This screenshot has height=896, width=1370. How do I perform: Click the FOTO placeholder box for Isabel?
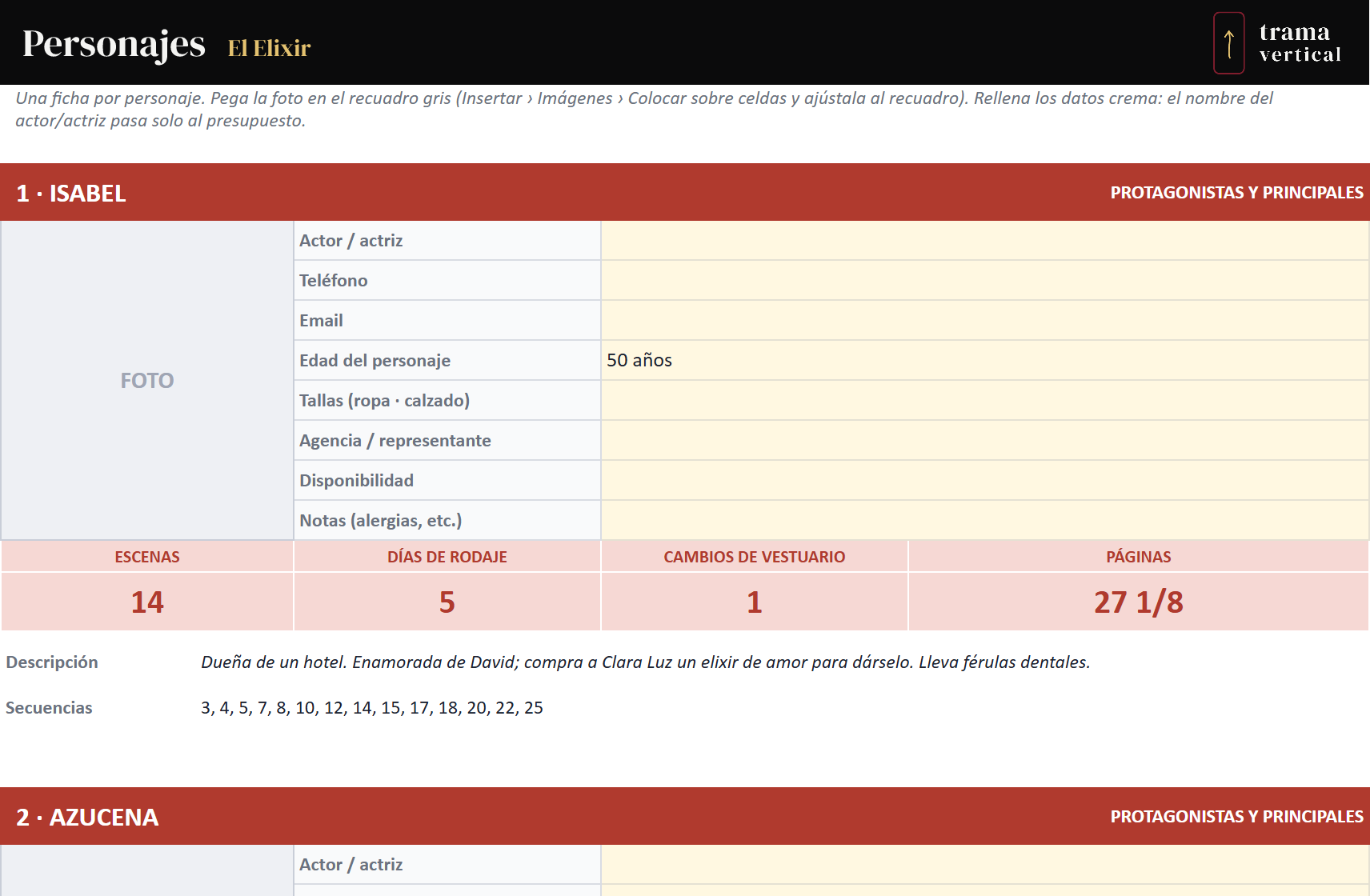(x=147, y=381)
